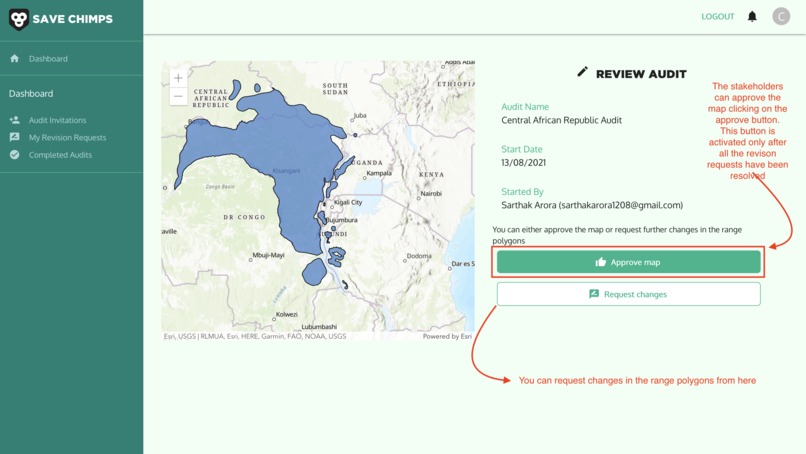Click the Dodoma label on the map

click(x=419, y=256)
